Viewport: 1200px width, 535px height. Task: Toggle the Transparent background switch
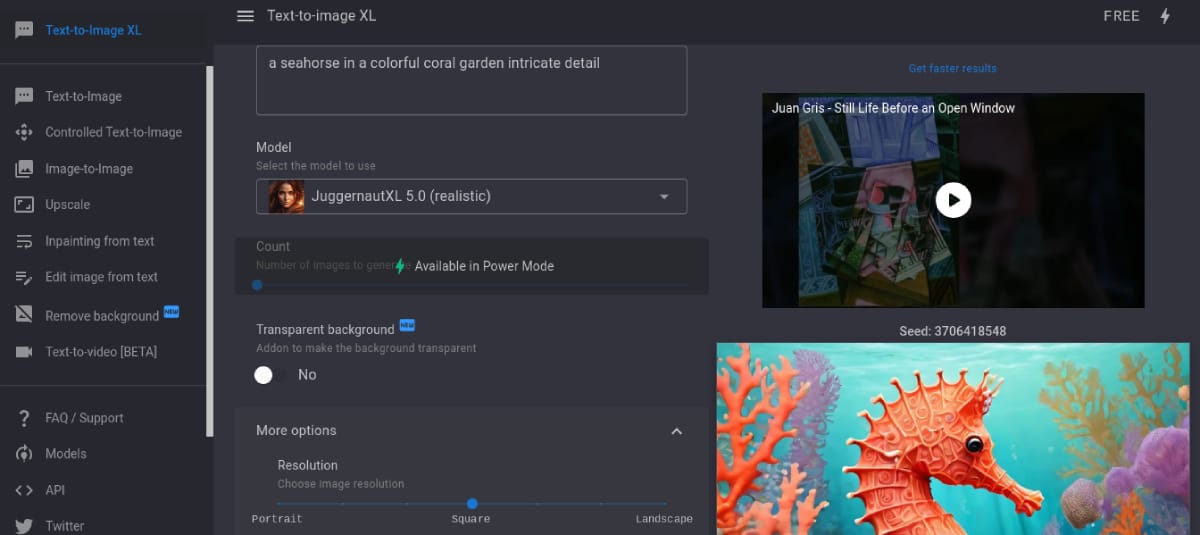tap(268, 375)
